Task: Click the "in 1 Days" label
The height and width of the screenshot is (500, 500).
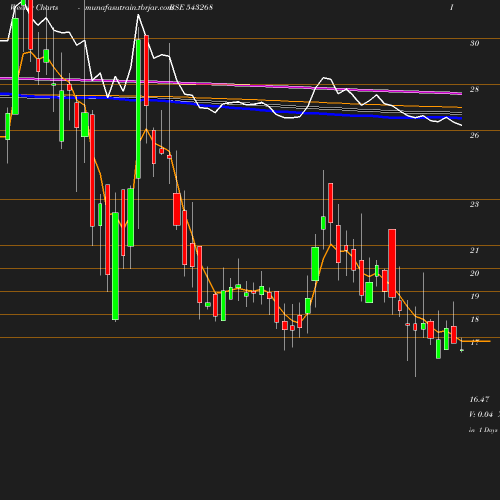Action: (483, 430)
